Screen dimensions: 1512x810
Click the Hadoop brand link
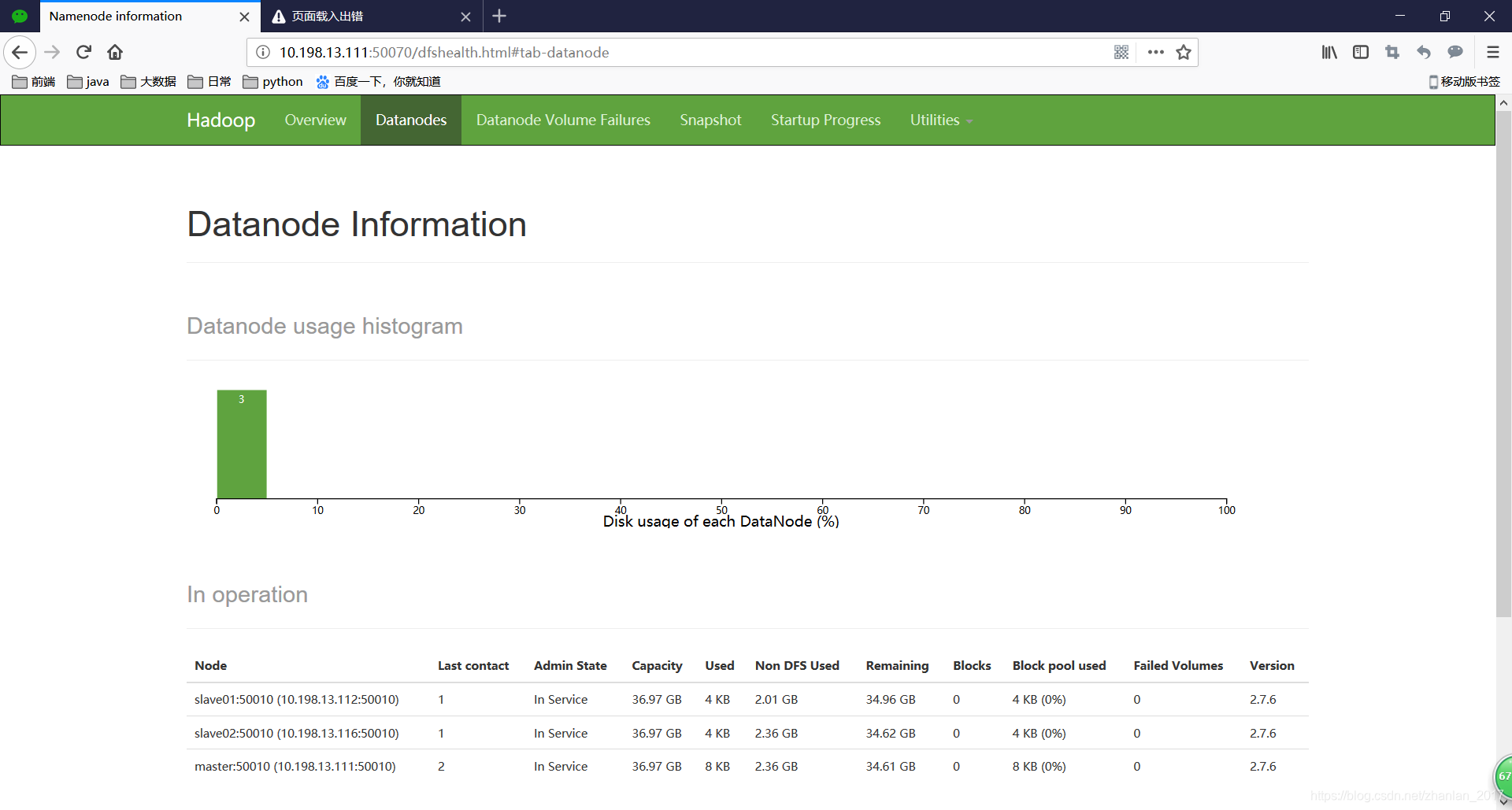coord(220,120)
